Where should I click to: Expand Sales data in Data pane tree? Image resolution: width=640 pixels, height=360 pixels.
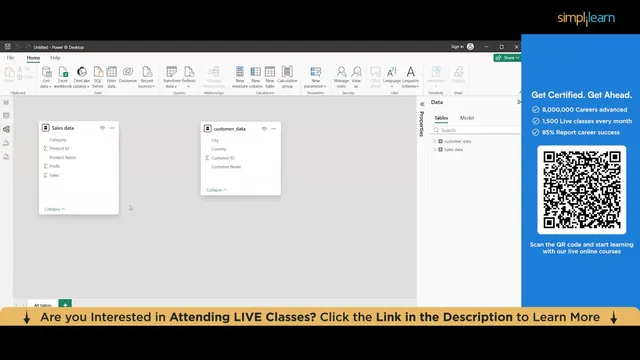pyautogui.click(x=435, y=150)
